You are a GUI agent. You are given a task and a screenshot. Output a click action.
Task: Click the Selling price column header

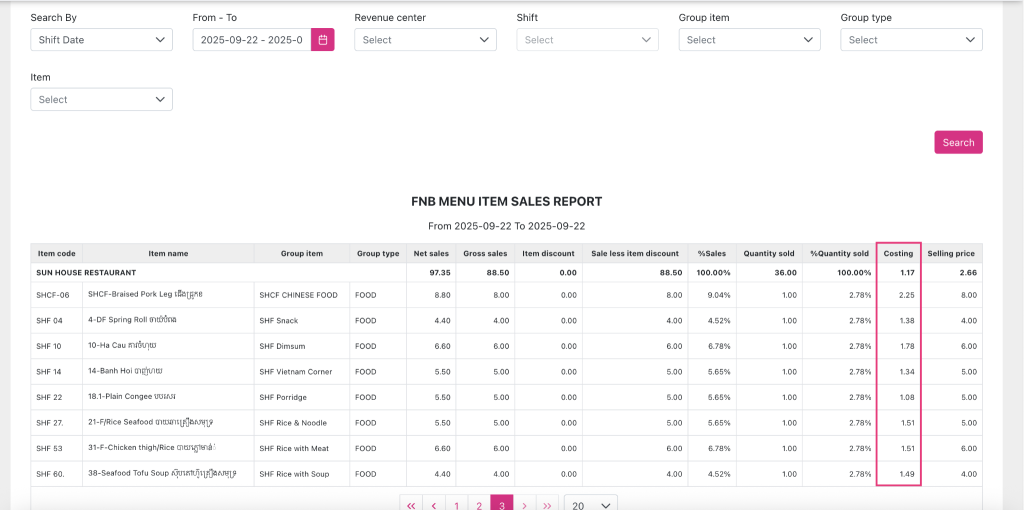pos(951,254)
